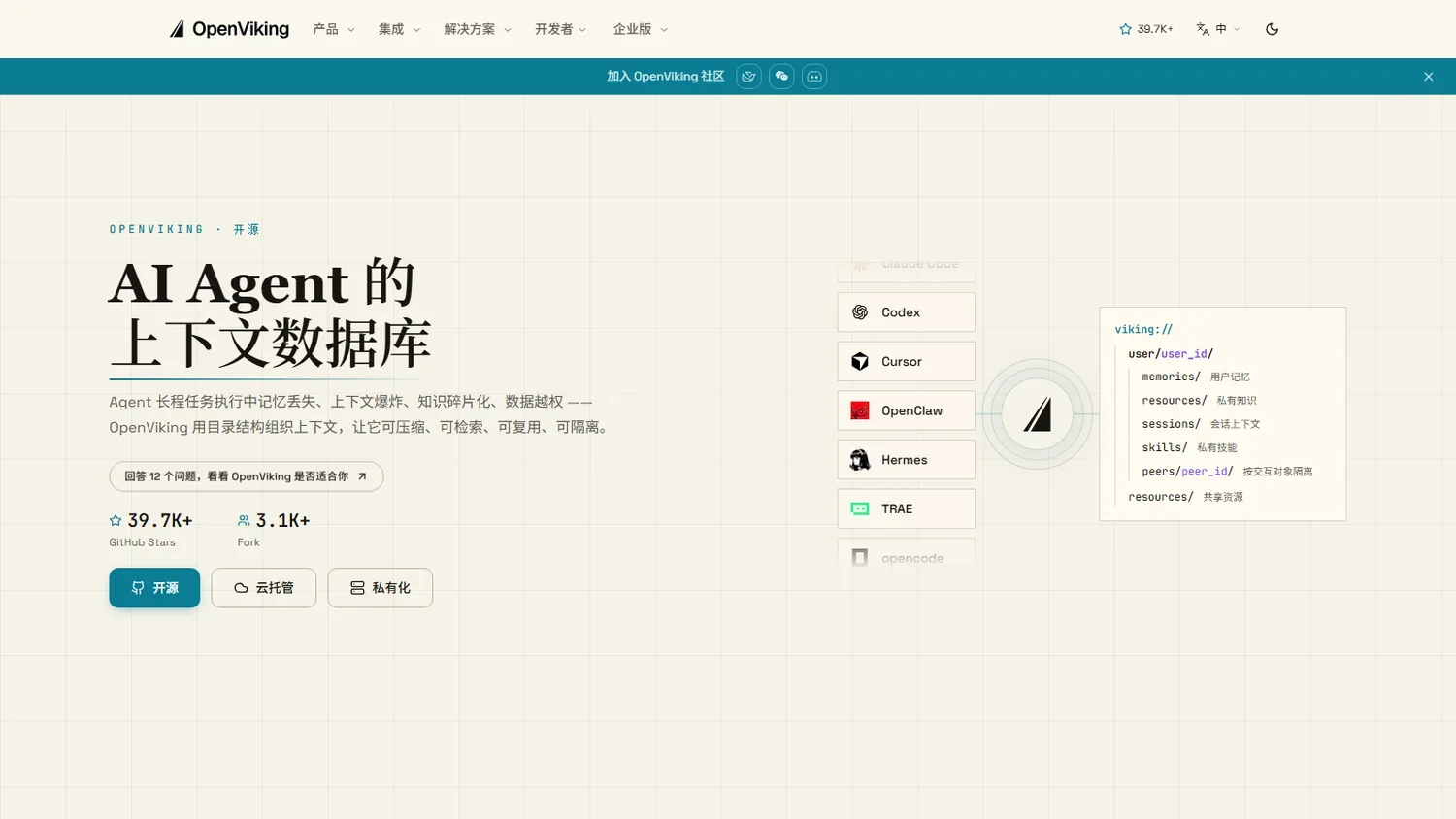This screenshot has height=819, width=1456.
Task: Click the fork people icon beside 3.1K+
Action: pyautogui.click(x=244, y=521)
